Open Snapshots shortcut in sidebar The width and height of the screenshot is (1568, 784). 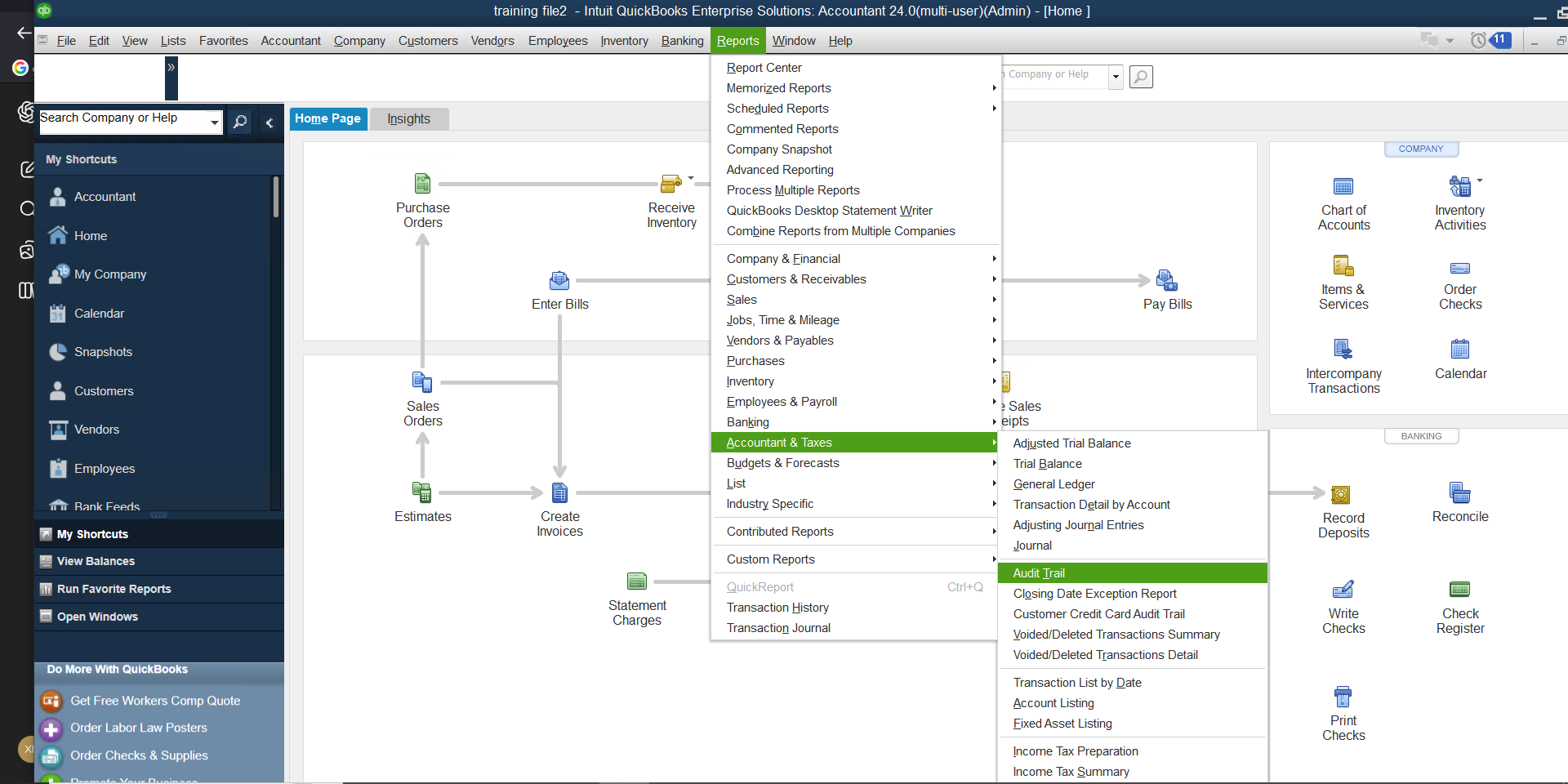103,352
